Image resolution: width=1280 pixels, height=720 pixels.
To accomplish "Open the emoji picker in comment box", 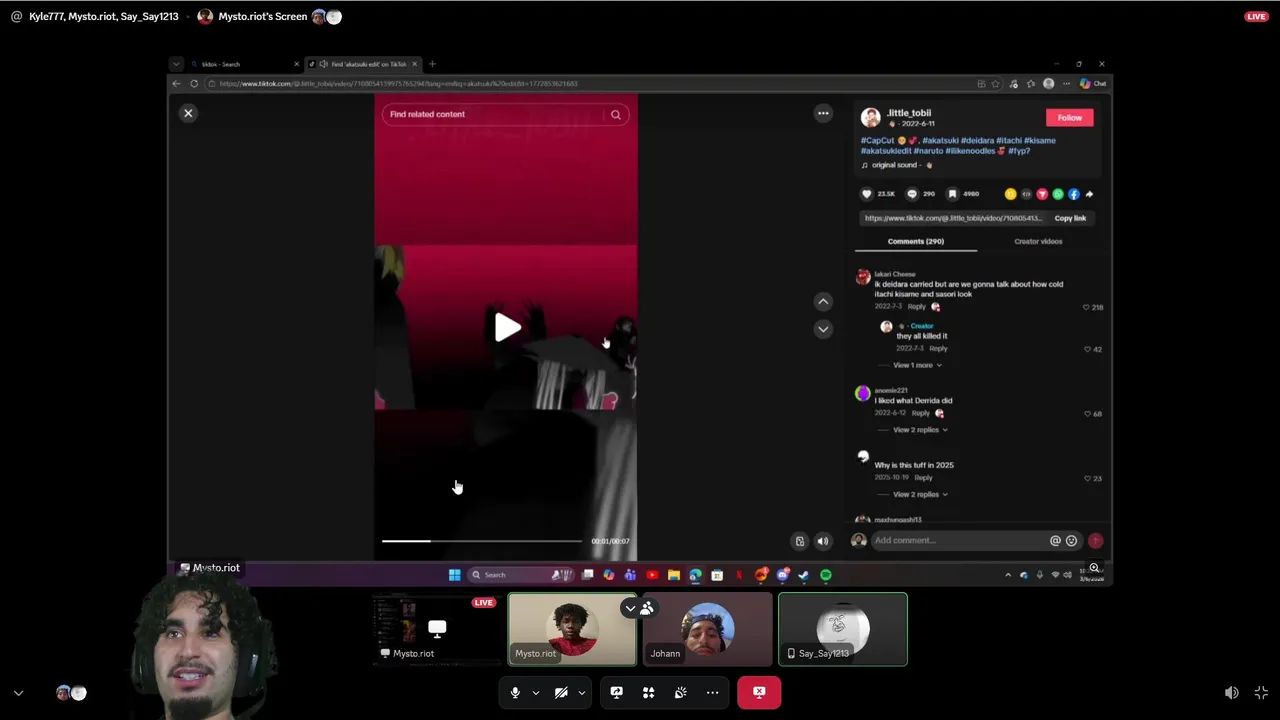I will pyautogui.click(x=1071, y=540).
